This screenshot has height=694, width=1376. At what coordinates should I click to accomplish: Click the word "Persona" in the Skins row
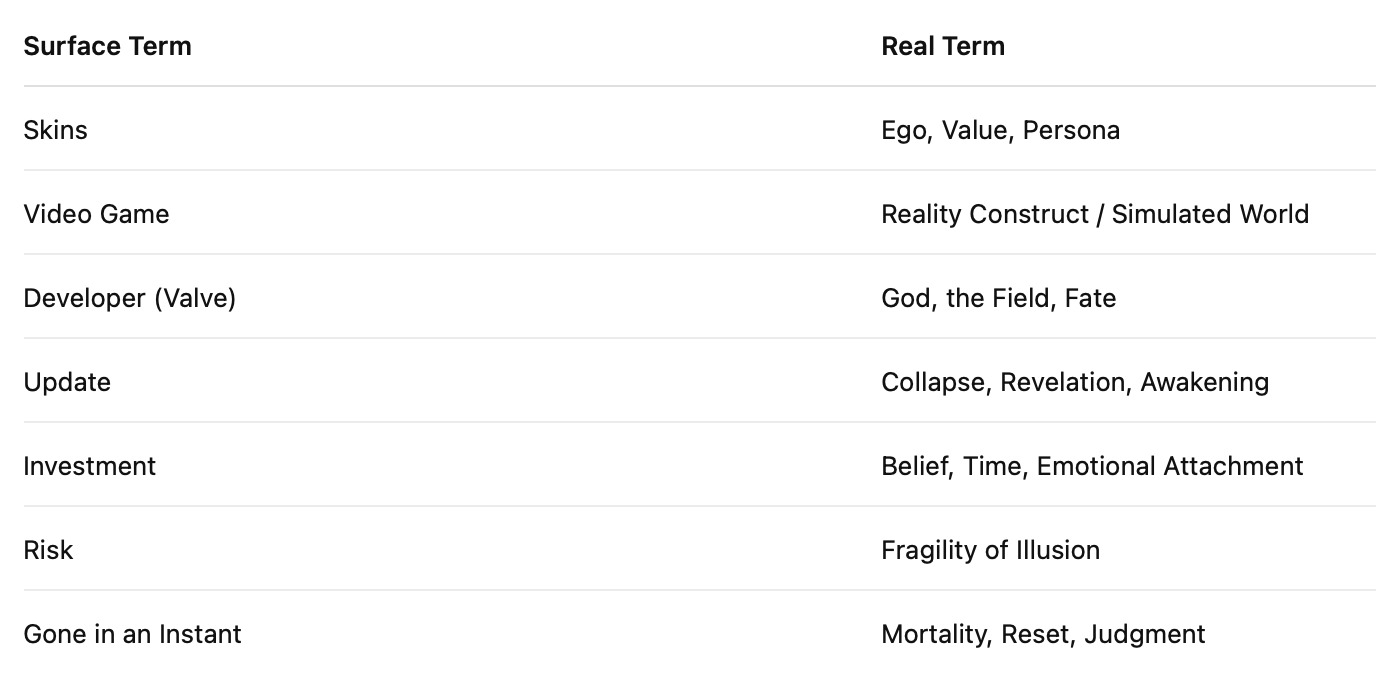pos(1071,130)
